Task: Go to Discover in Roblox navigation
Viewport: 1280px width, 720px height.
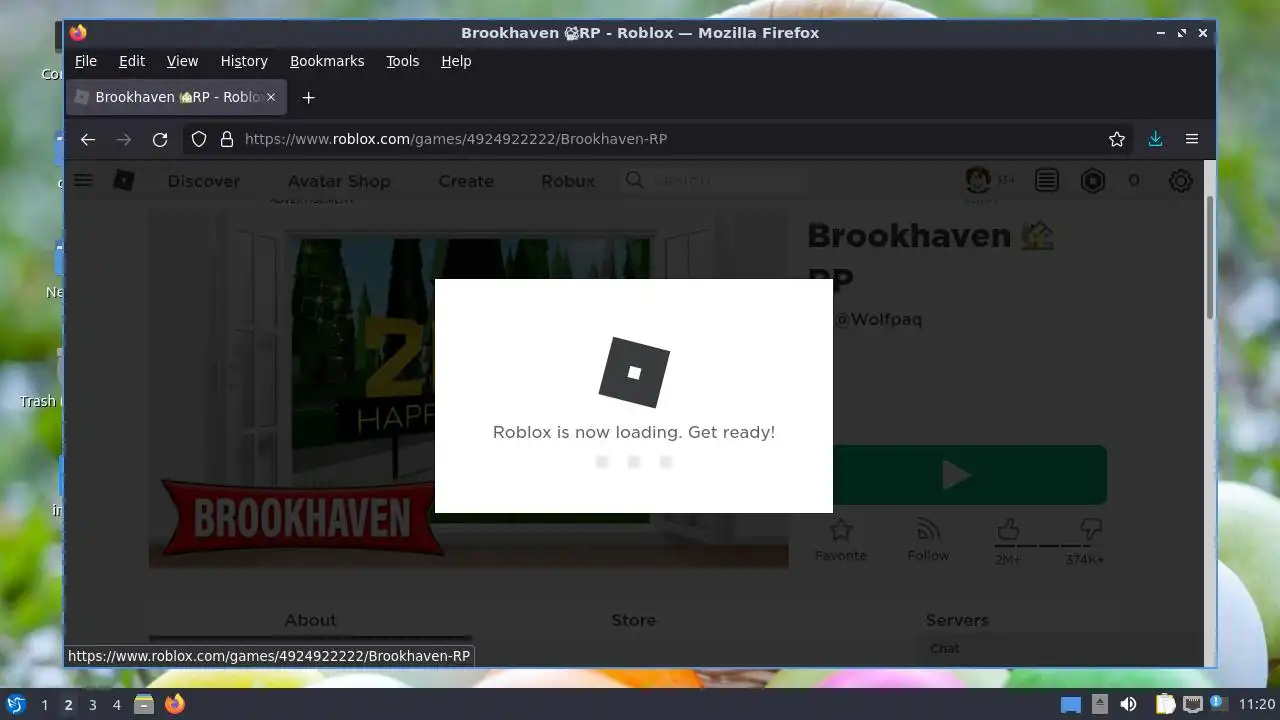Action: click(204, 181)
